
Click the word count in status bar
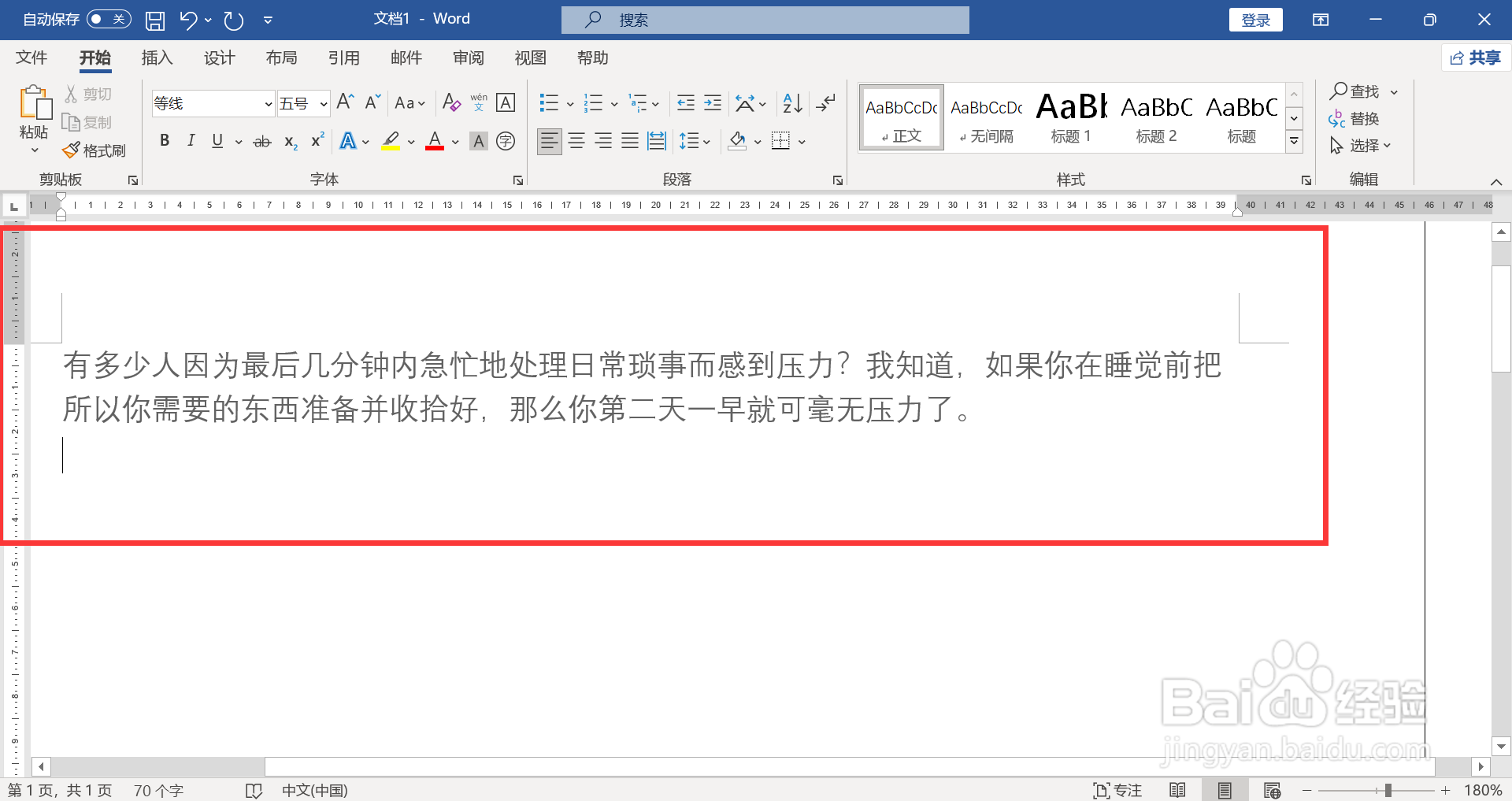[x=157, y=790]
